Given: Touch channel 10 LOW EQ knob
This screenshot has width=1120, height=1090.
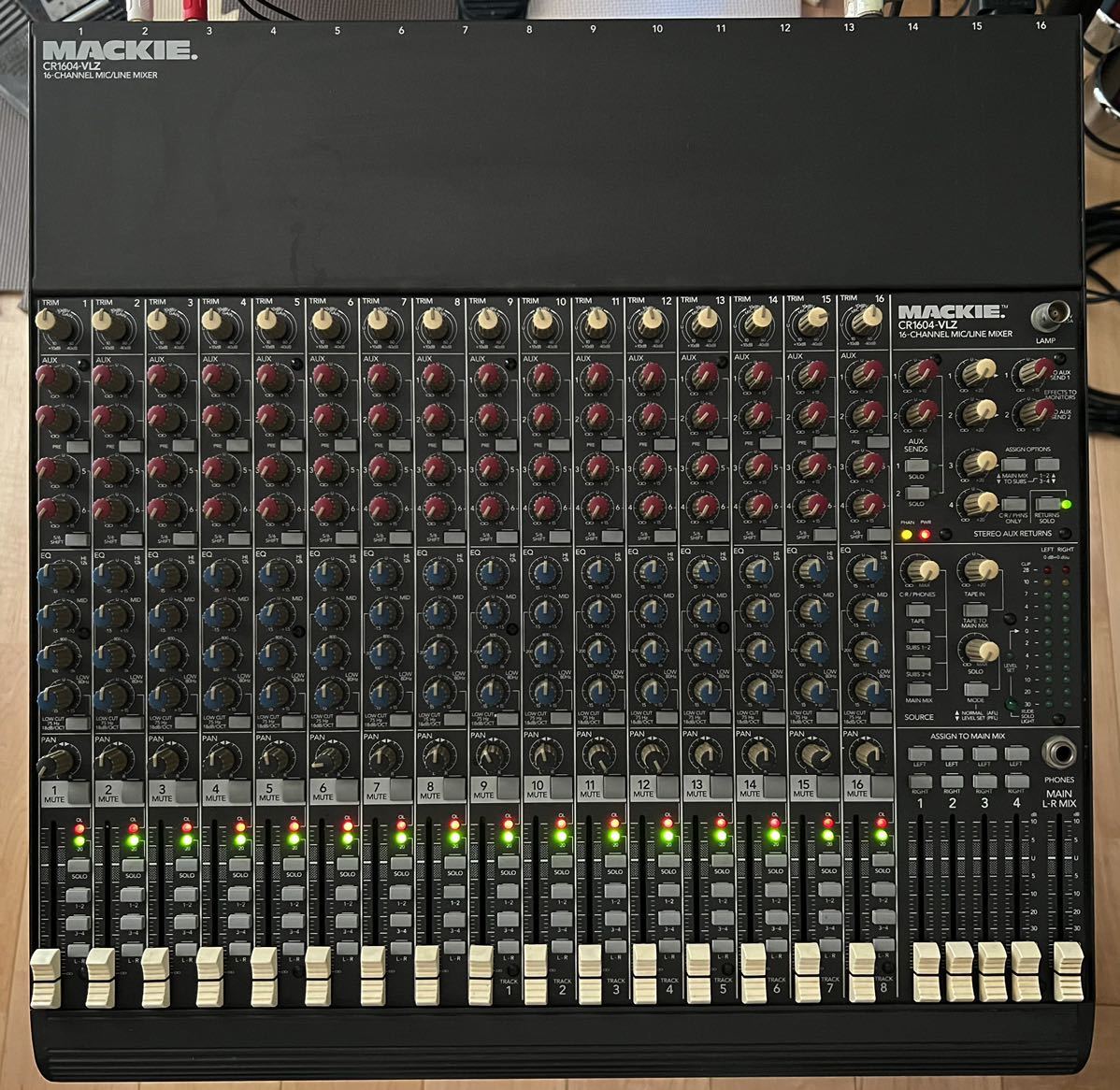Looking at the screenshot, I should coord(546,691).
